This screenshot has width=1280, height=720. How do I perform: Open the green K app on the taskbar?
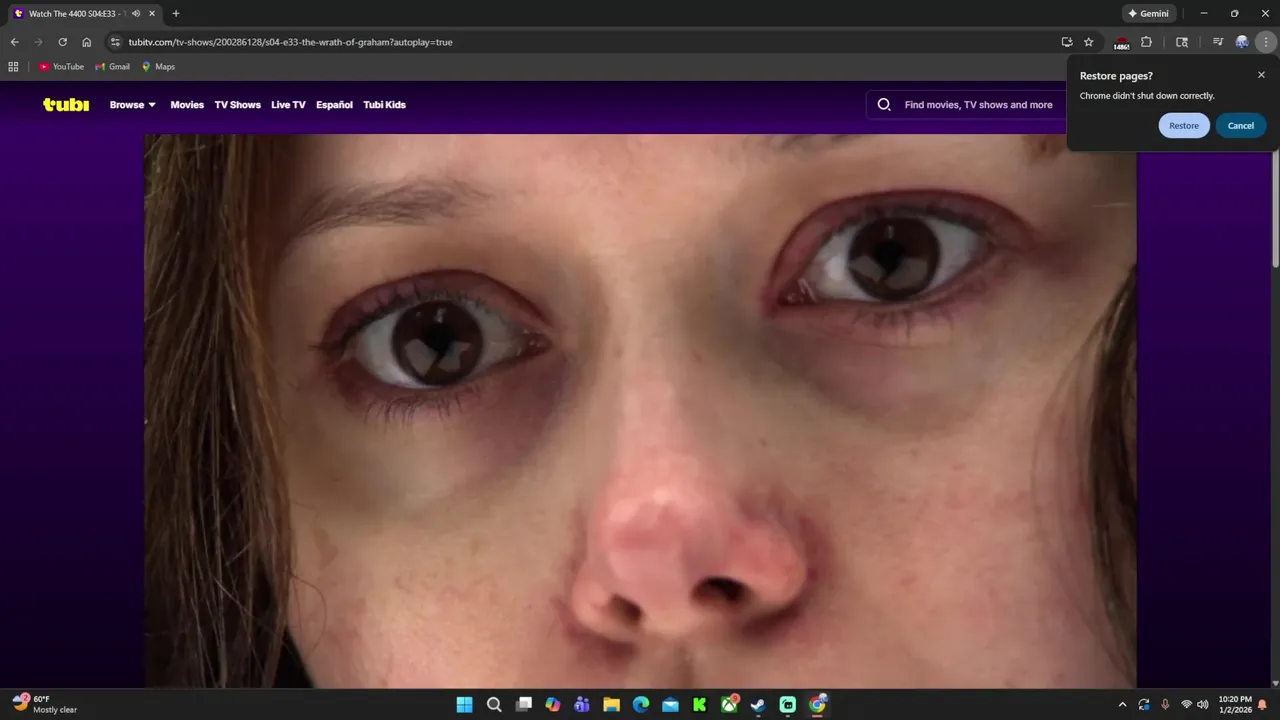(x=700, y=705)
